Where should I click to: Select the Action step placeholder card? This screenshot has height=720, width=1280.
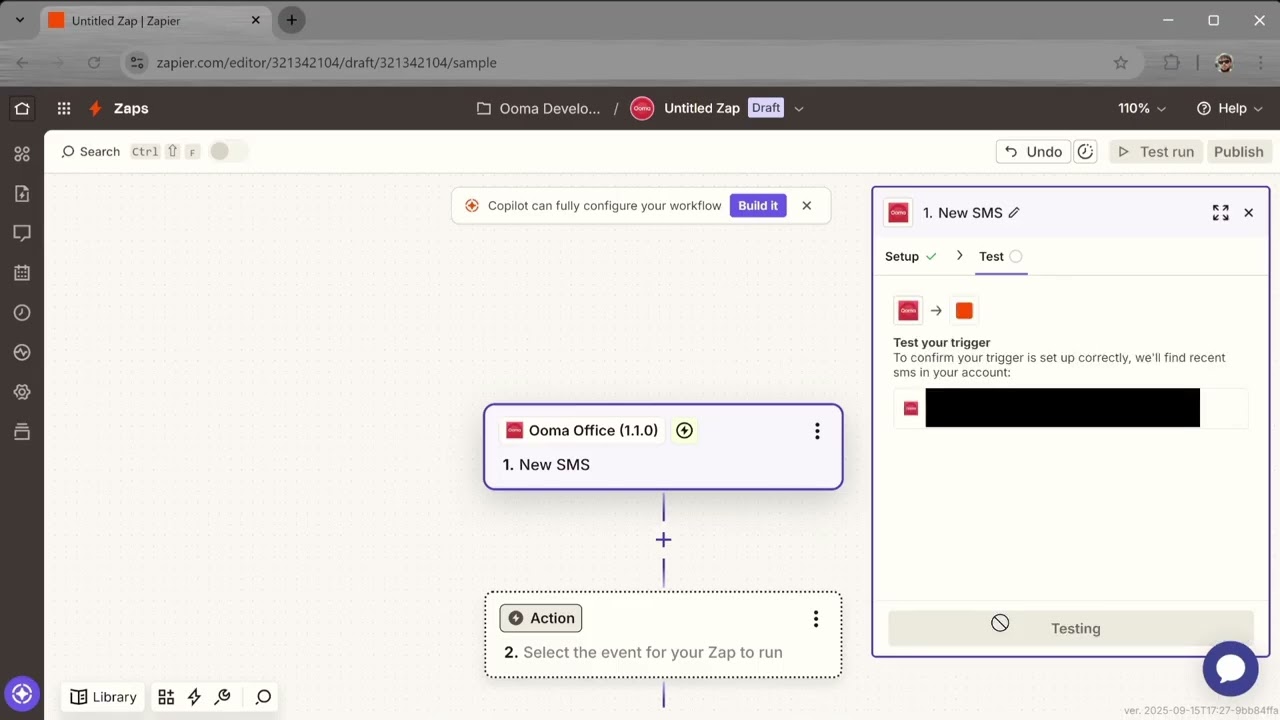pyautogui.click(x=663, y=635)
